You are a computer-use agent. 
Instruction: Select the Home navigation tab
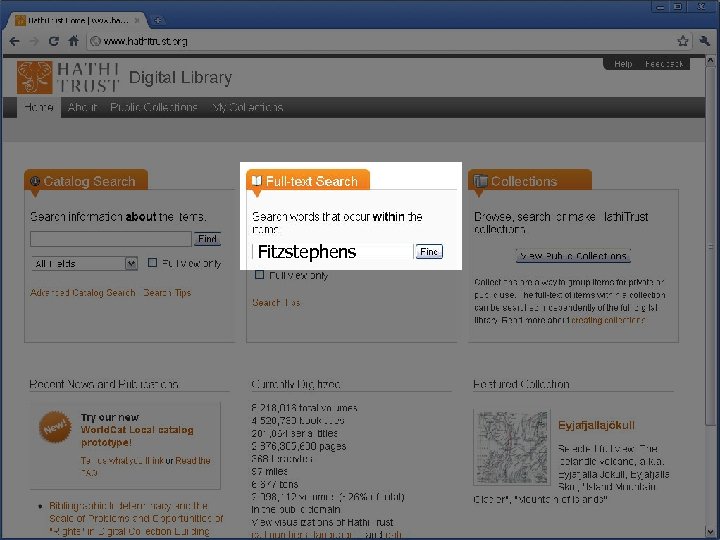pyautogui.click(x=39, y=107)
